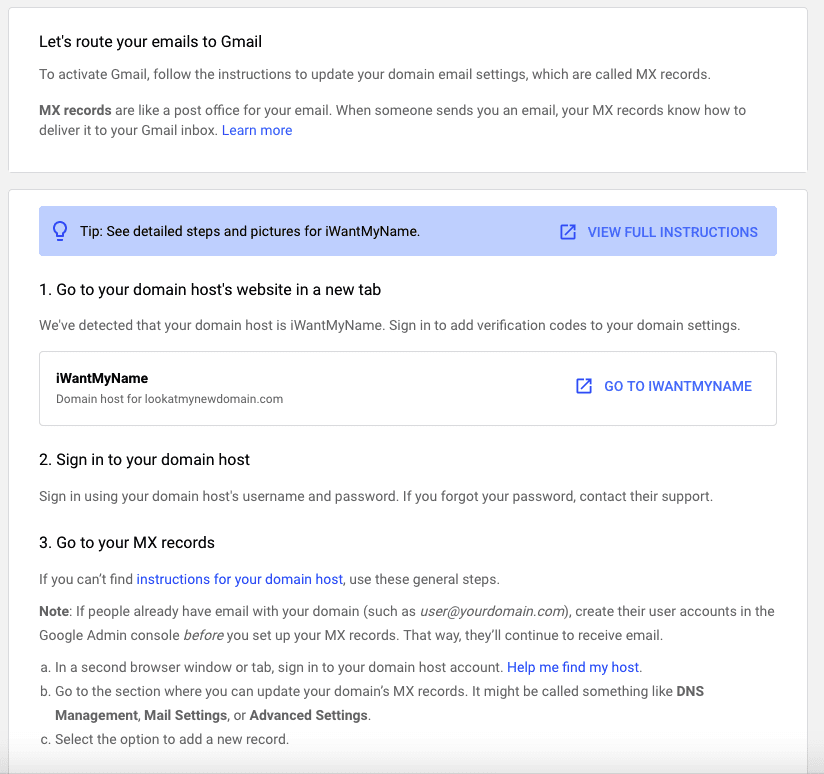Image resolution: width=824 pixels, height=774 pixels.
Task: Click the Let's route your emails to Gmail heading
Action: 150,42
